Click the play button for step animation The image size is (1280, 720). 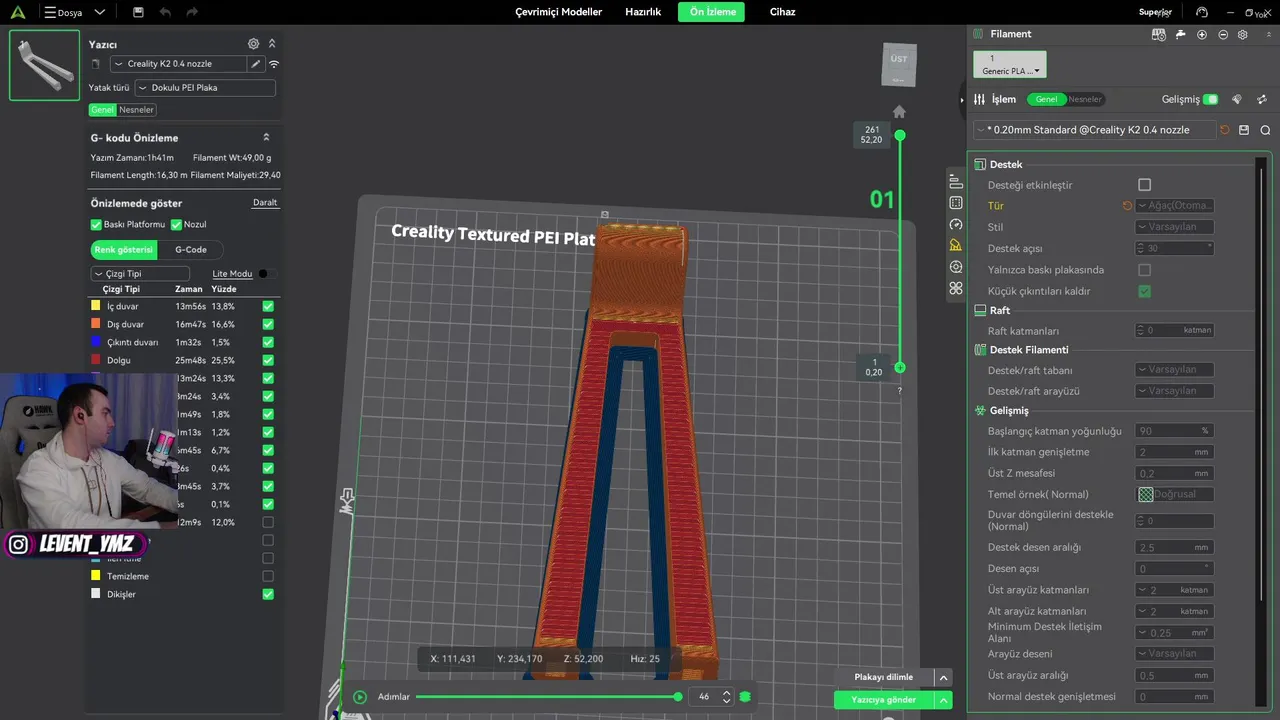tap(360, 697)
